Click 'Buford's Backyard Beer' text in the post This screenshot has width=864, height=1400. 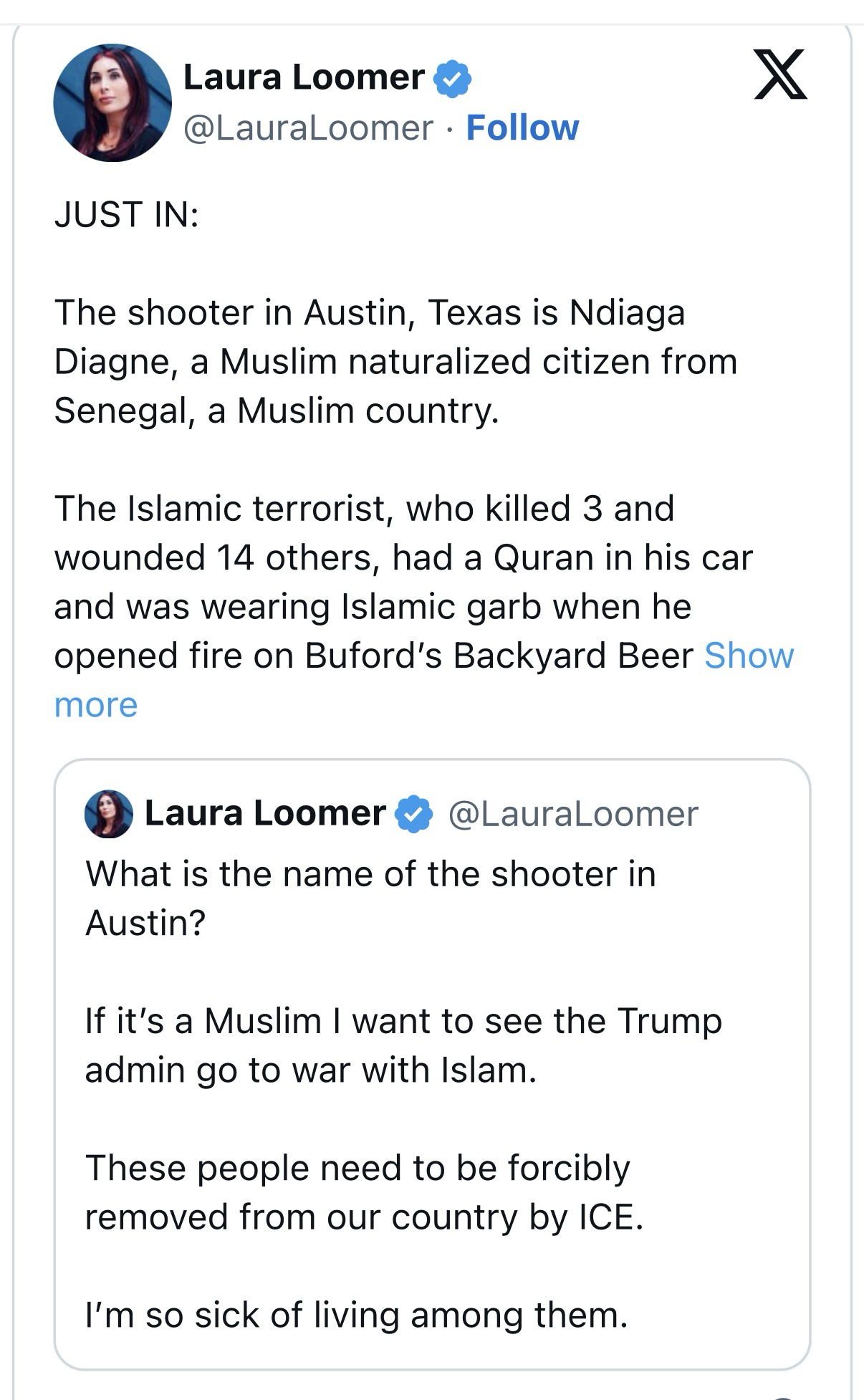[x=499, y=656]
